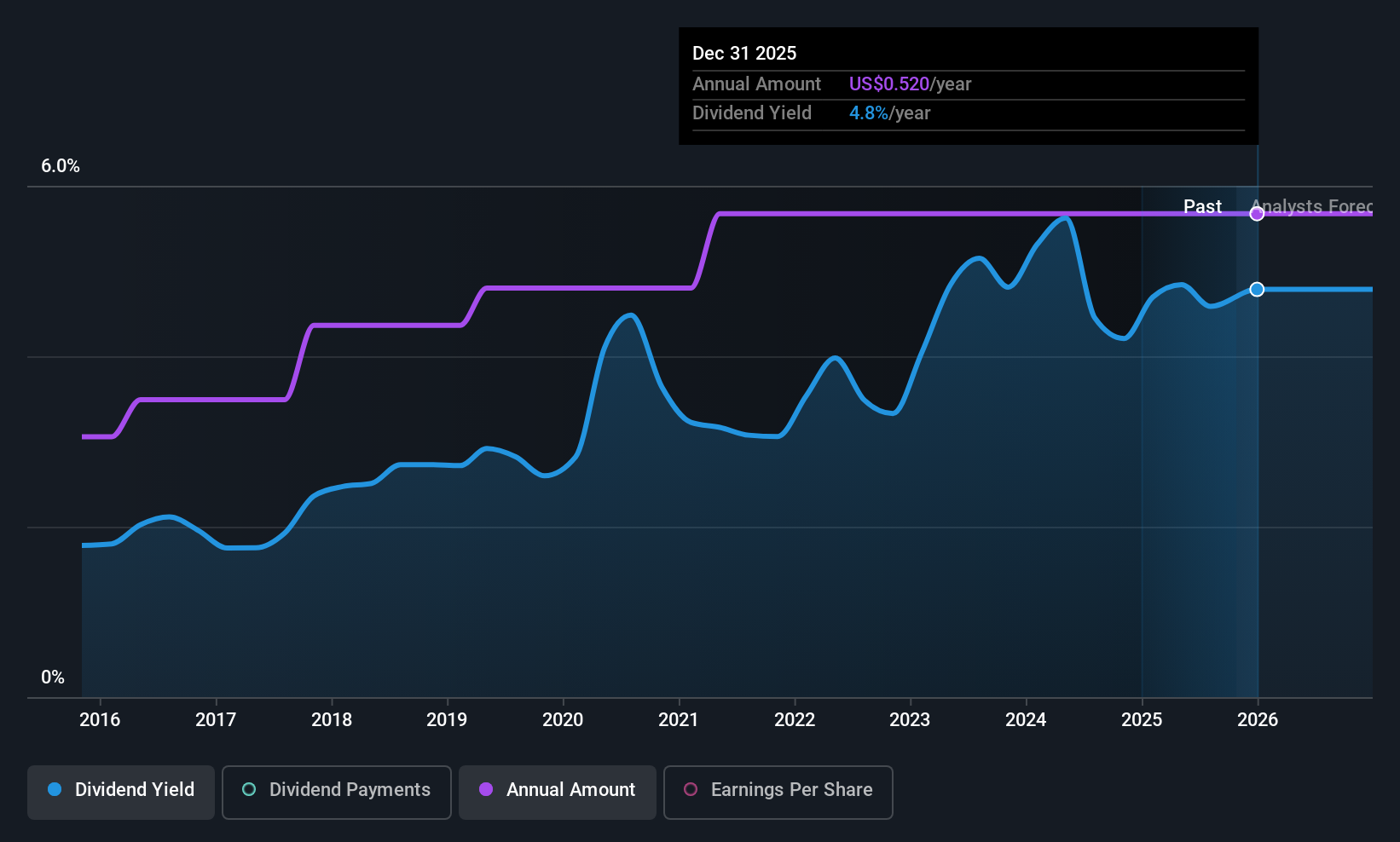Enable the Dividend Payments series
This screenshot has width=1400, height=842.
336,792
